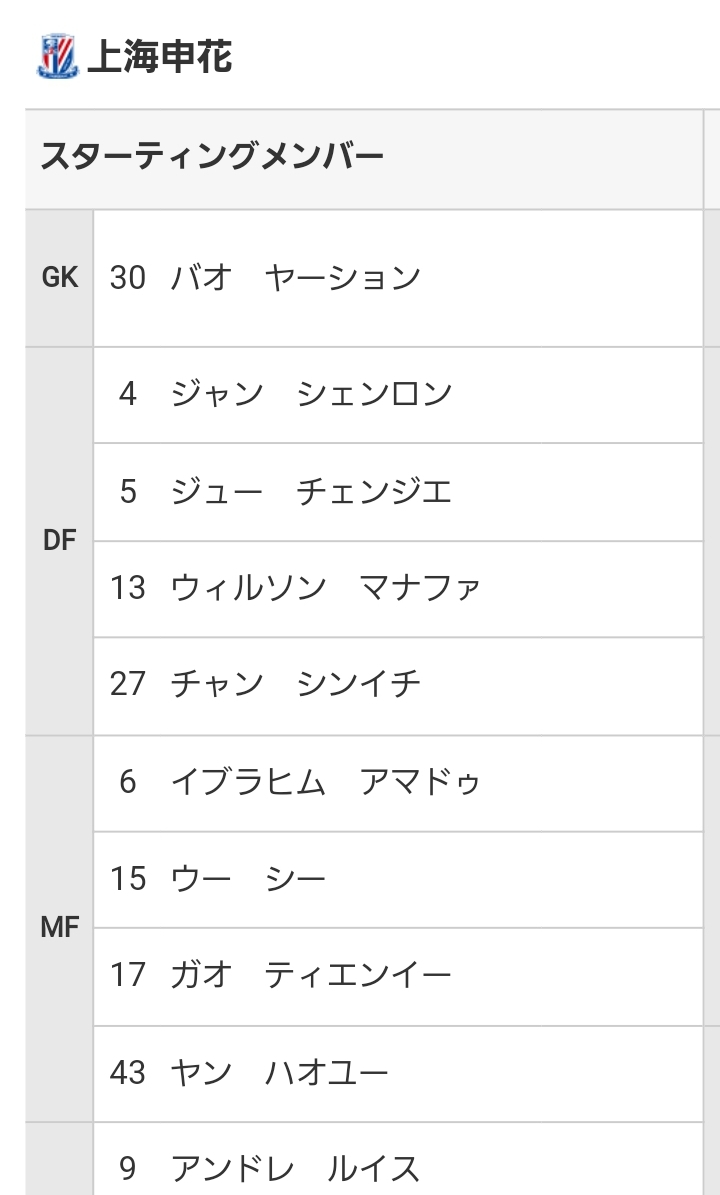The height and width of the screenshot is (1195, 720).
Task: Click jersey number 9 in the bottom row
Action: (x=128, y=1169)
